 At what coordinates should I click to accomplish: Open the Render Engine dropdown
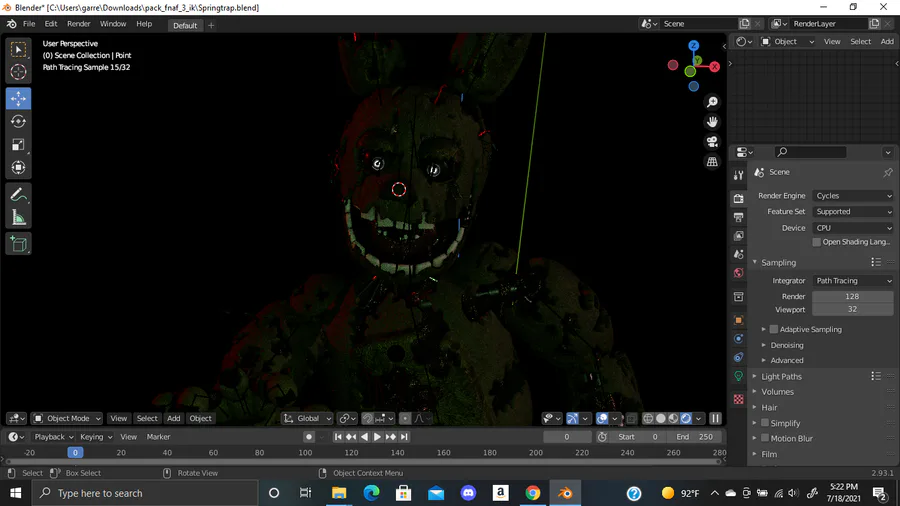[852, 196]
